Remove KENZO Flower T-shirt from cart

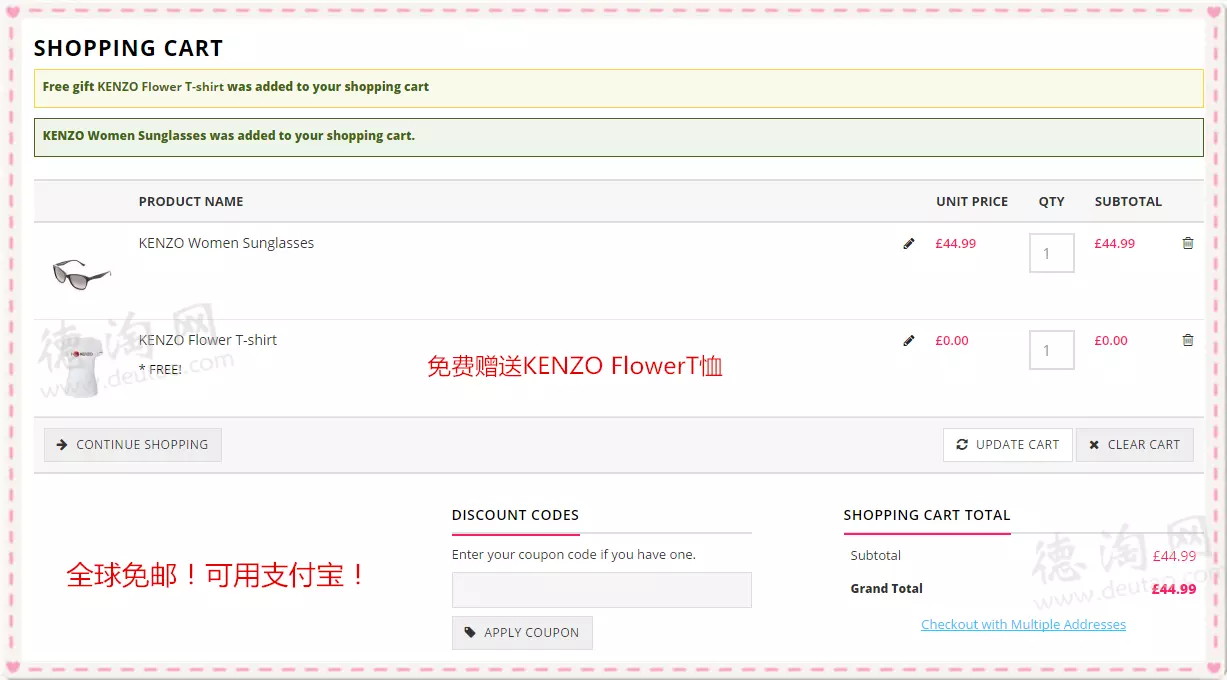(x=1188, y=340)
